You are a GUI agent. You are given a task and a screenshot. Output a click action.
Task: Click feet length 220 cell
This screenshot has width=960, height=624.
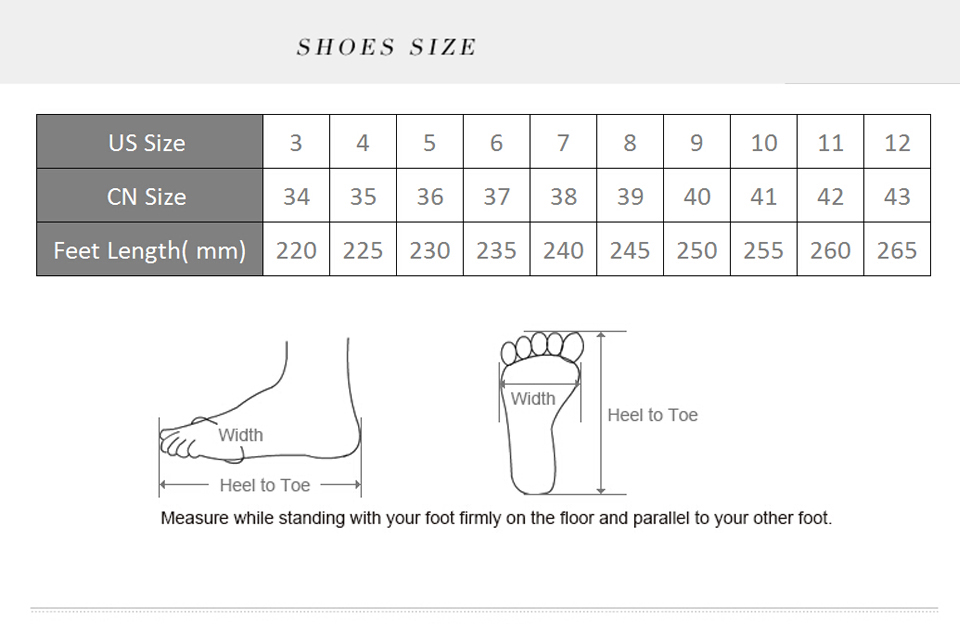[296, 250]
